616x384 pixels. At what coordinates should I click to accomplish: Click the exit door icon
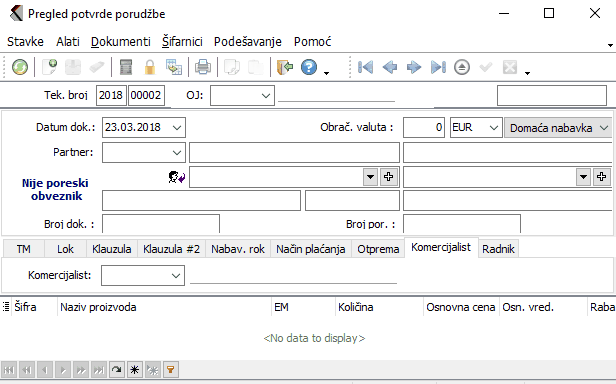pyautogui.click(x=285, y=67)
